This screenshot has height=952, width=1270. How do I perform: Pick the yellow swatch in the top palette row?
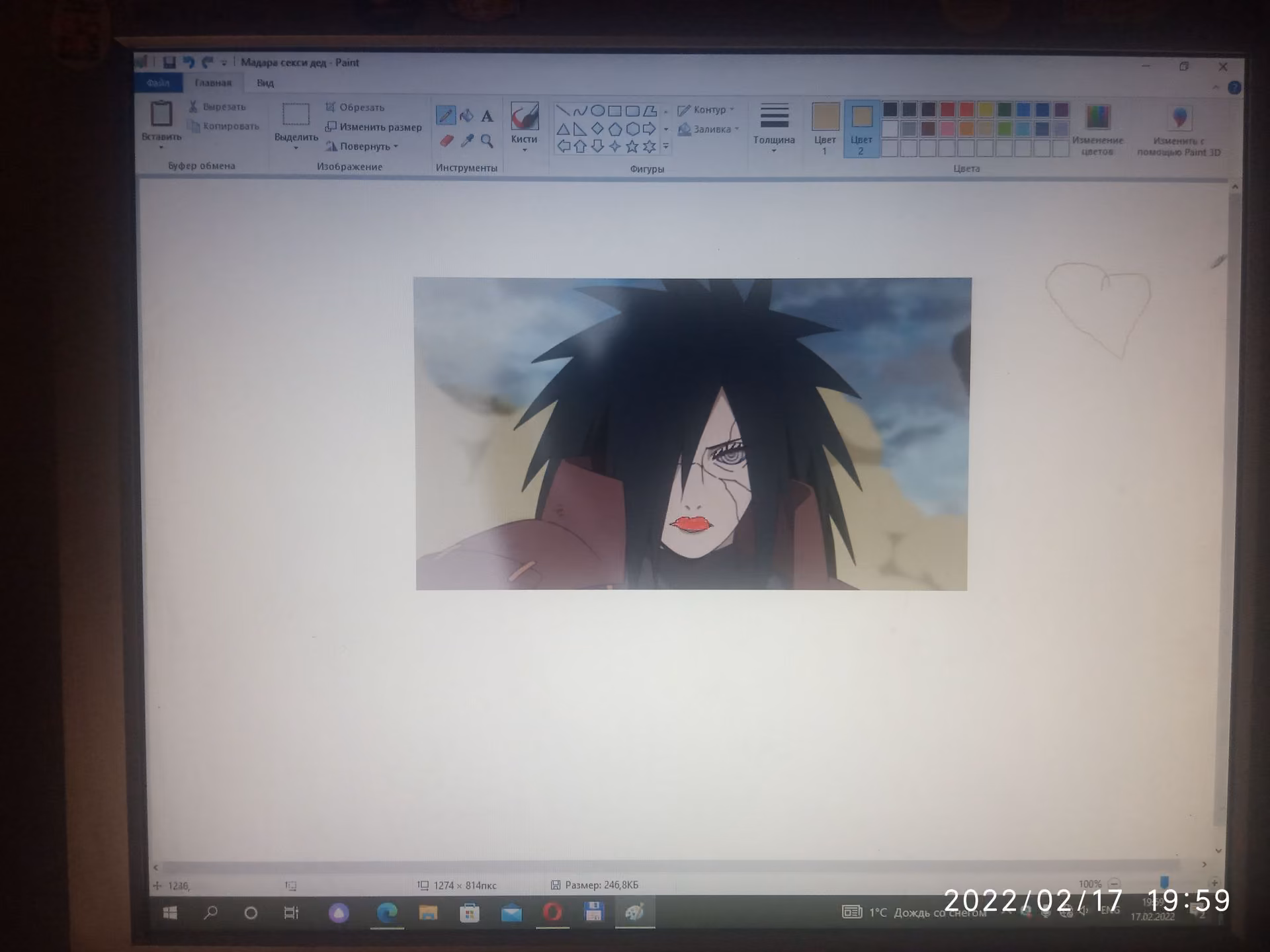(986, 109)
